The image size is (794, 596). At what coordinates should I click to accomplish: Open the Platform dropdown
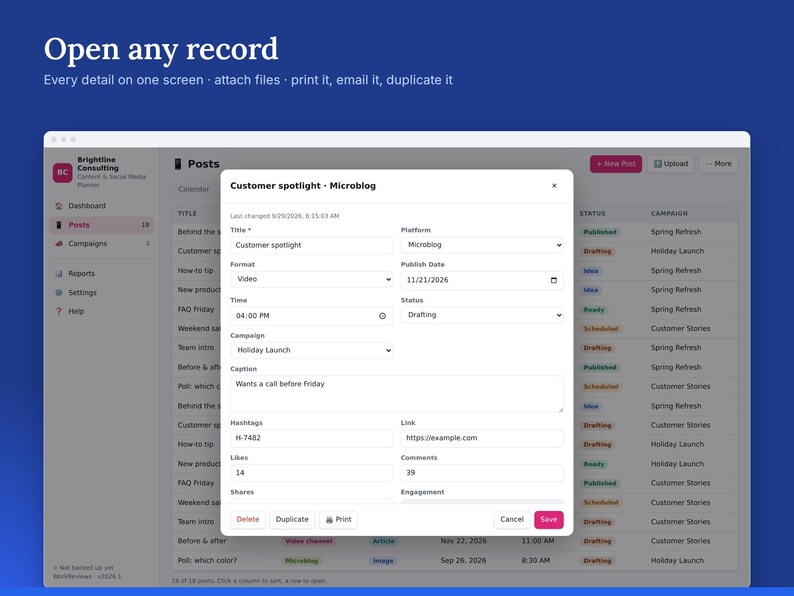click(482, 245)
